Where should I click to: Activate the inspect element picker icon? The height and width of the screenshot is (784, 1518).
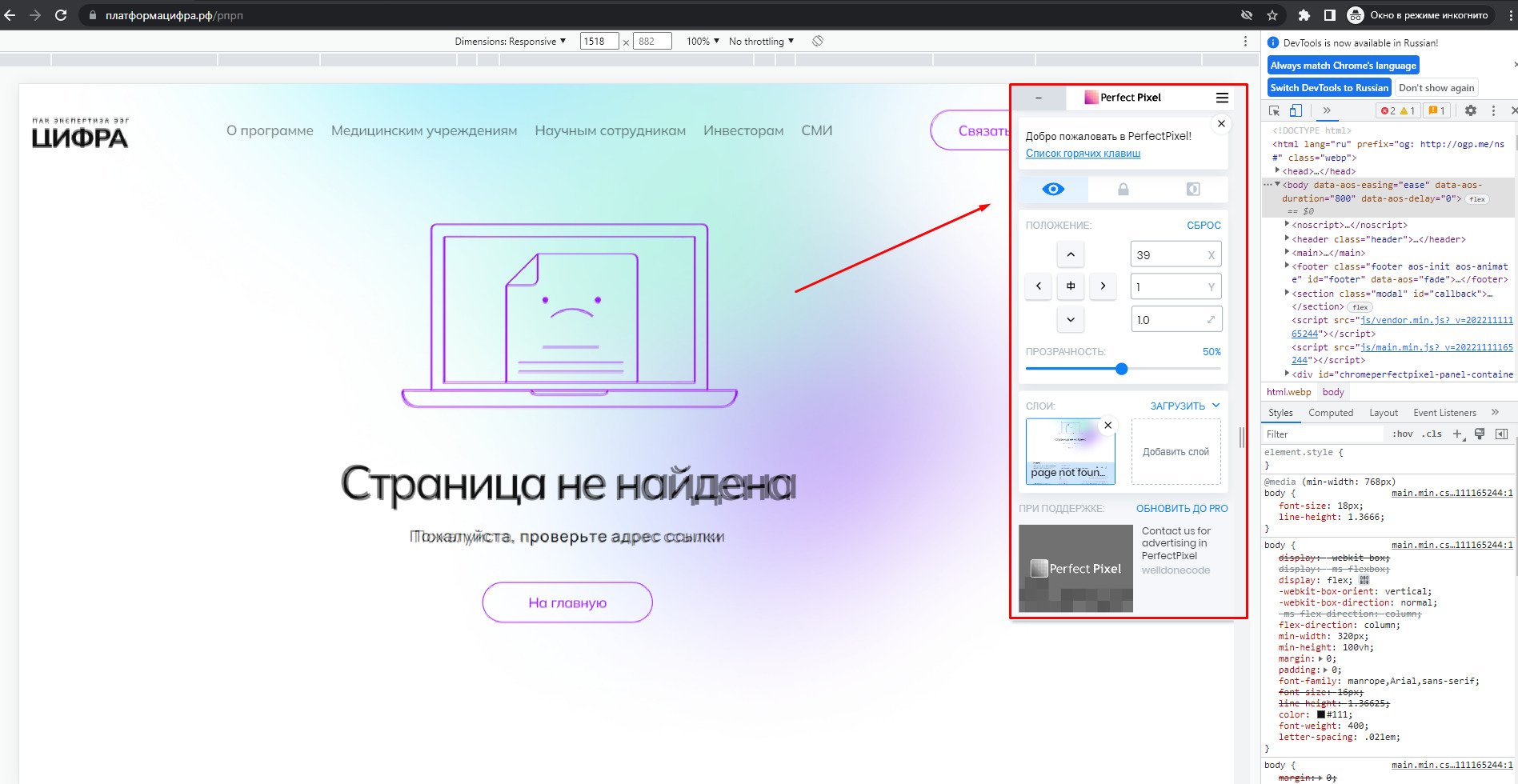coord(1274,110)
